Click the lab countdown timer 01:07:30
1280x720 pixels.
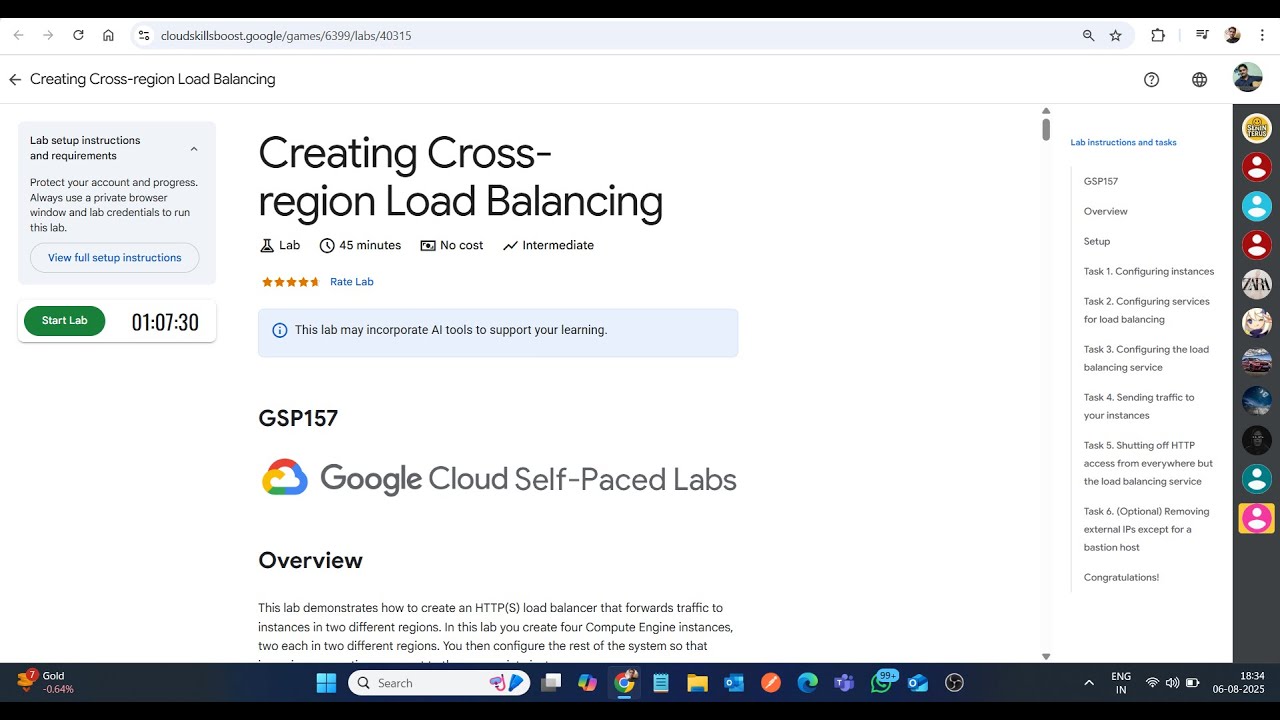pyautogui.click(x=165, y=322)
